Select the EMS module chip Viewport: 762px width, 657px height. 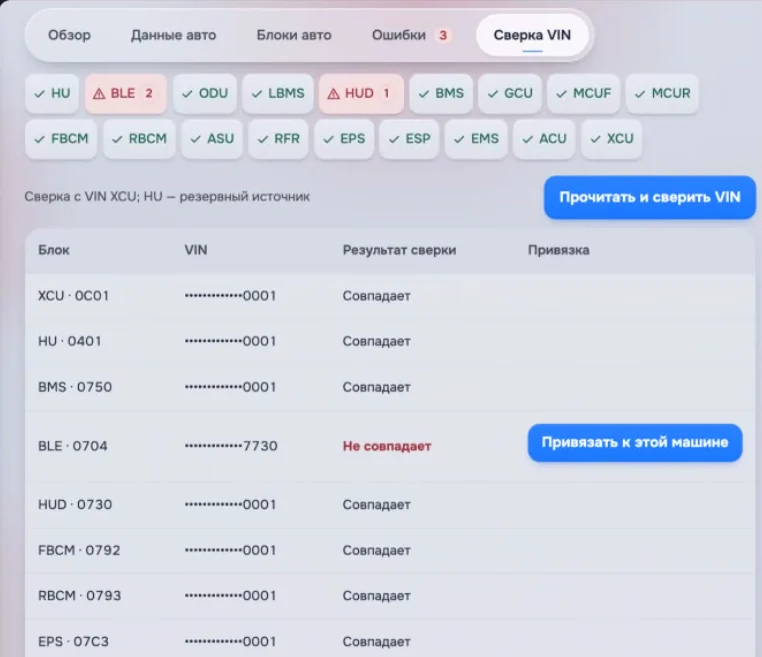coord(476,139)
